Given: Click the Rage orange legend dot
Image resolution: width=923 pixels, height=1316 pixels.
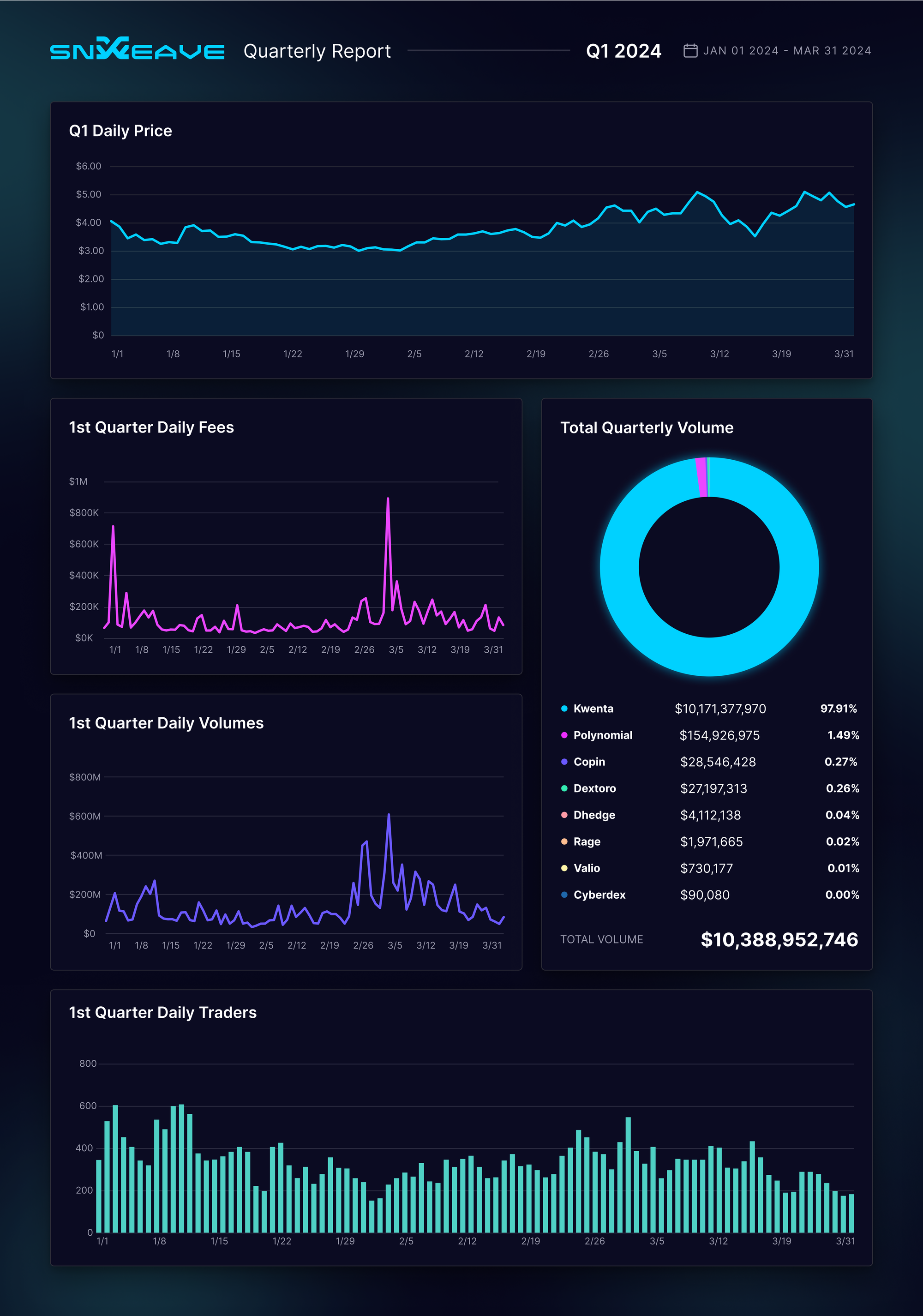Looking at the screenshot, I should (x=564, y=841).
